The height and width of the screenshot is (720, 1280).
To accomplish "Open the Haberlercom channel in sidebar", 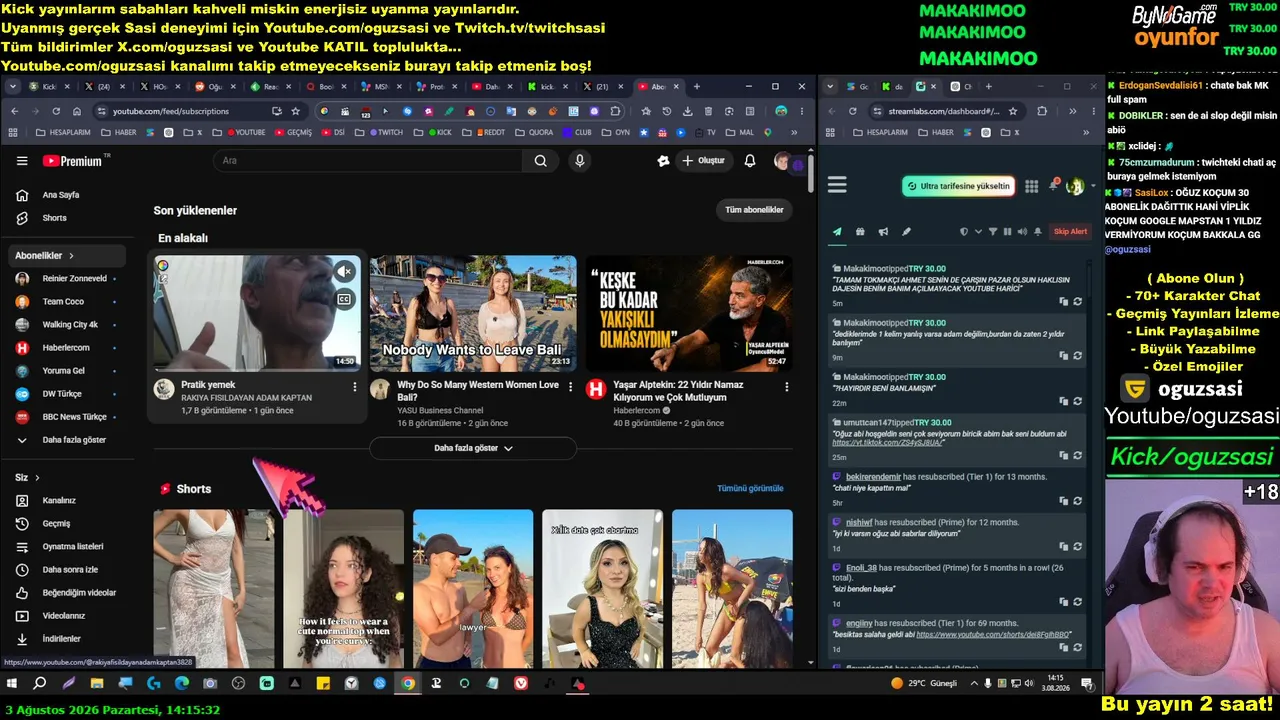I will coord(66,348).
